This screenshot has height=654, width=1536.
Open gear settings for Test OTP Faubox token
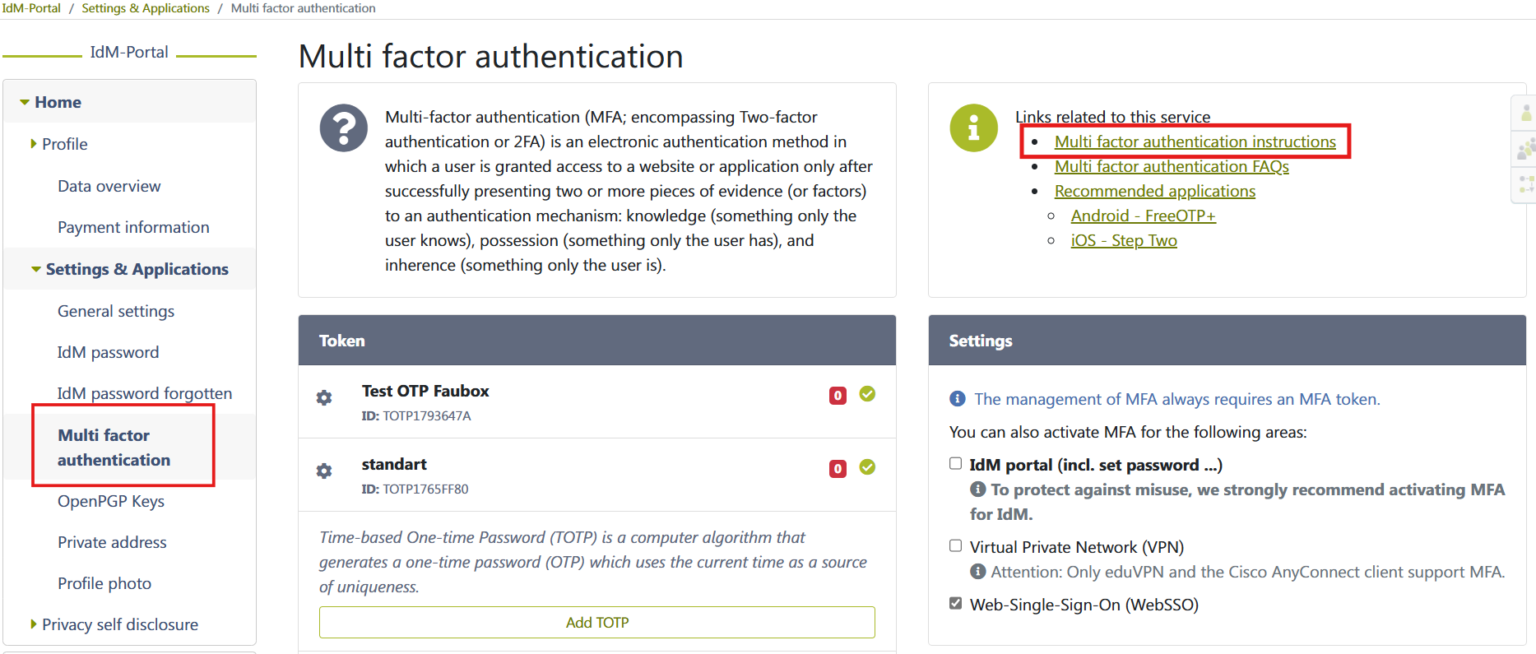point(324,398)
